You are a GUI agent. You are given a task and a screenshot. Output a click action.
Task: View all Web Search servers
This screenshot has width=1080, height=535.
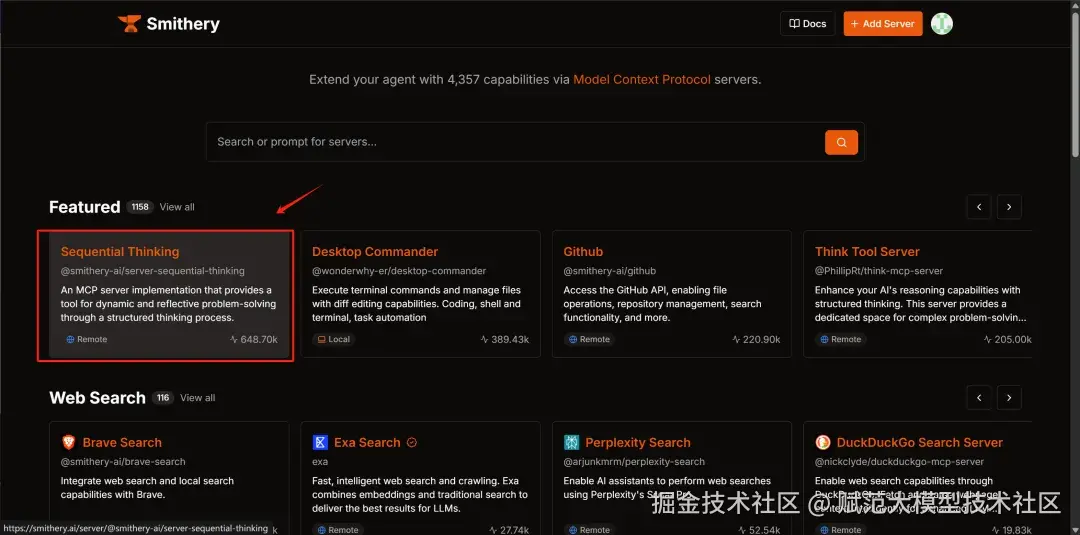[x=198, y=397]
